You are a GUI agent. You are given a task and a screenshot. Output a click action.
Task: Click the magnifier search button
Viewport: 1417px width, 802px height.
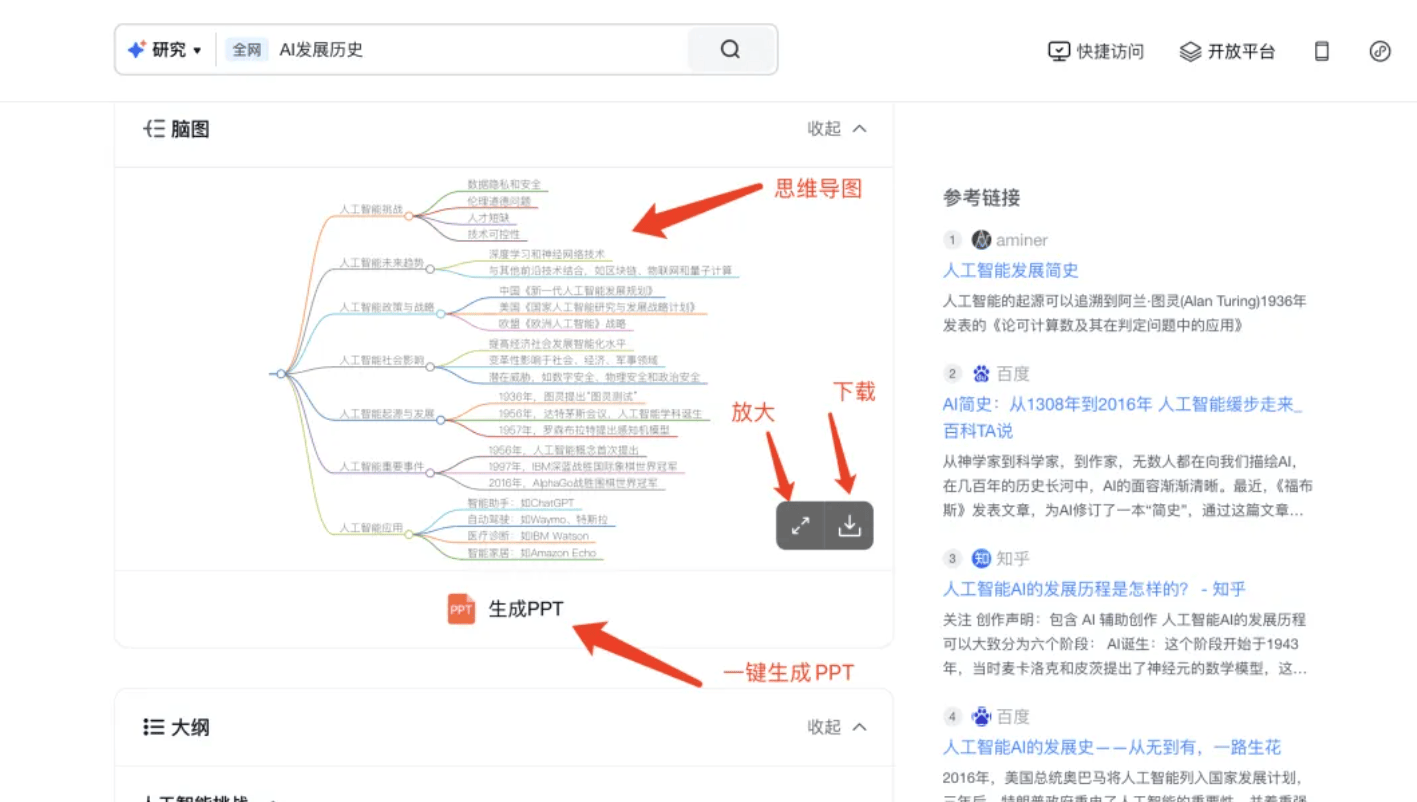click(731, 50)
